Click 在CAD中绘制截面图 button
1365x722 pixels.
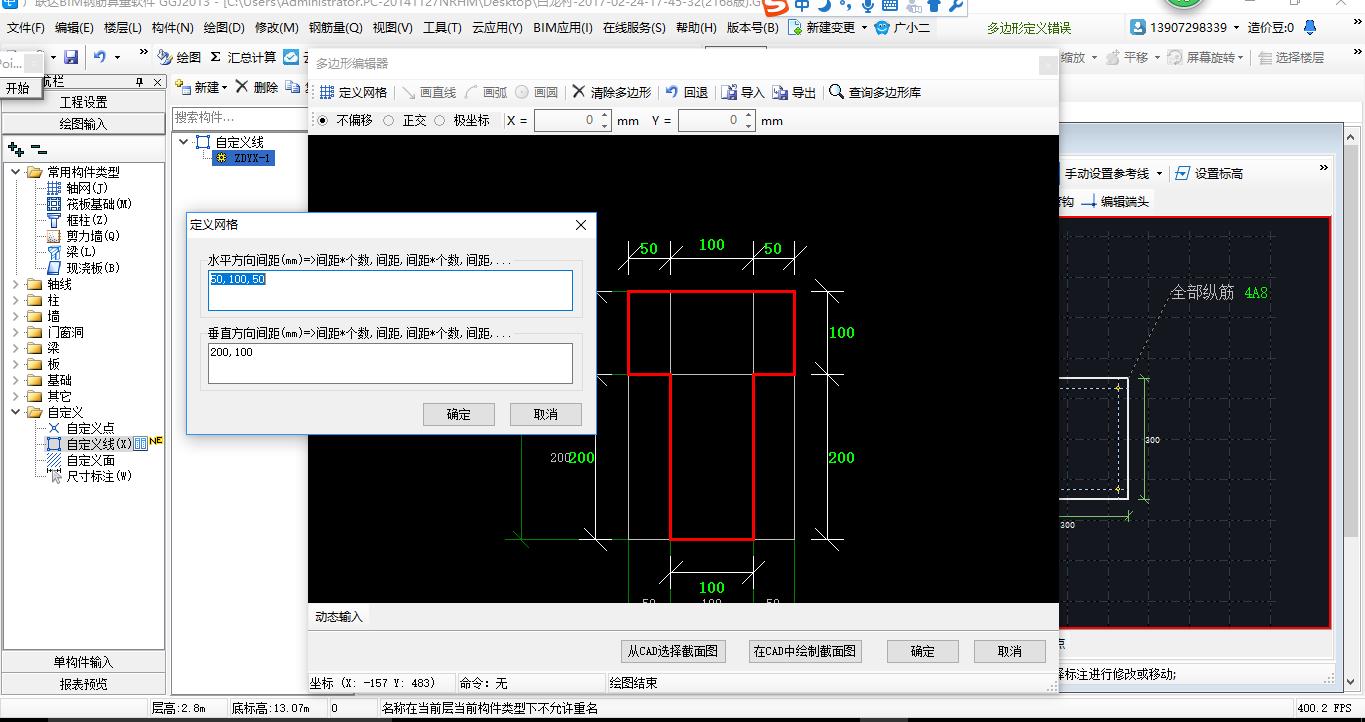pyautogui.click(x=805, y=651)
